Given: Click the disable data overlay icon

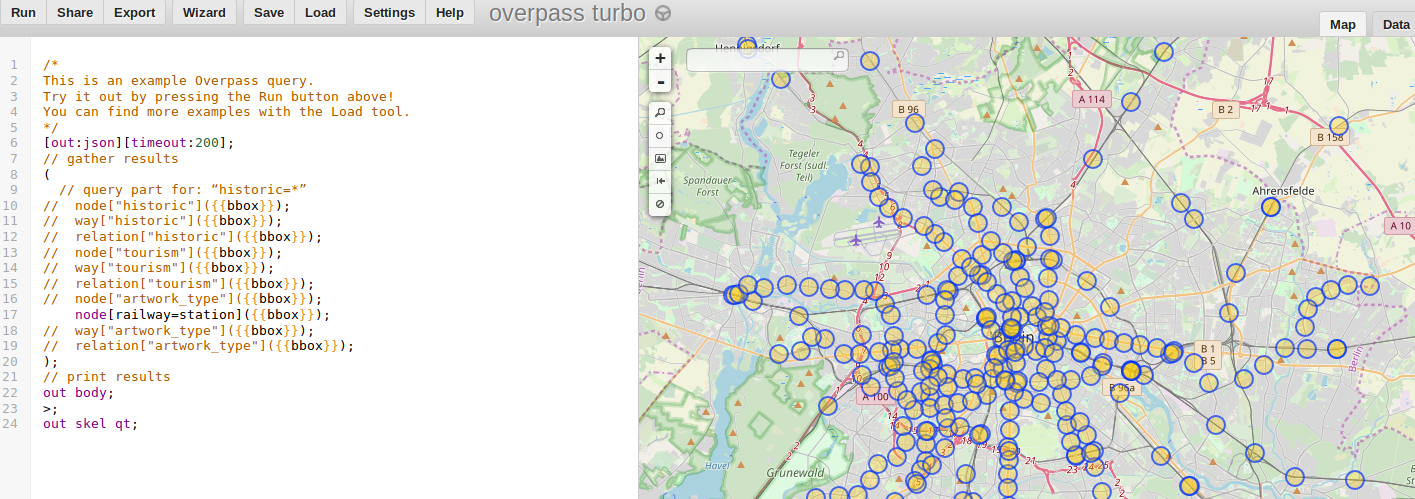Looking at the screenshot, I should (x=660, y=204).
